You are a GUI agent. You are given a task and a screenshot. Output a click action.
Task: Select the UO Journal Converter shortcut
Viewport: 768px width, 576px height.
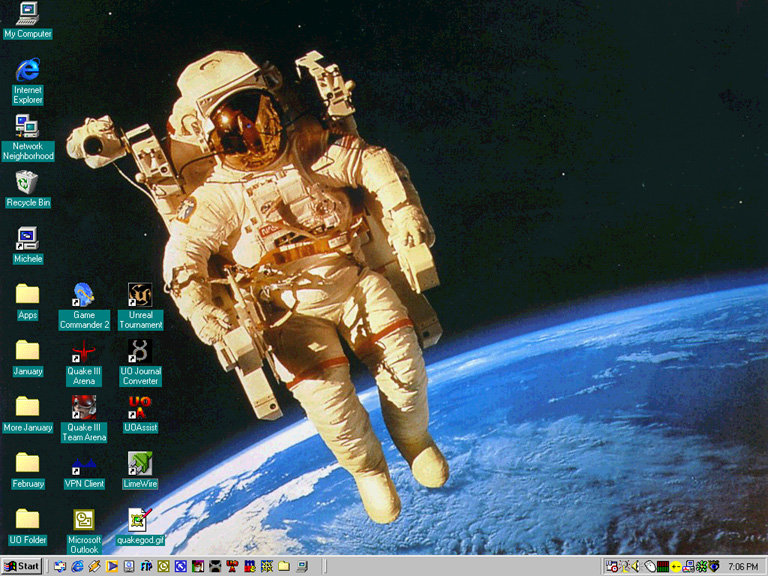click(141, 362)
